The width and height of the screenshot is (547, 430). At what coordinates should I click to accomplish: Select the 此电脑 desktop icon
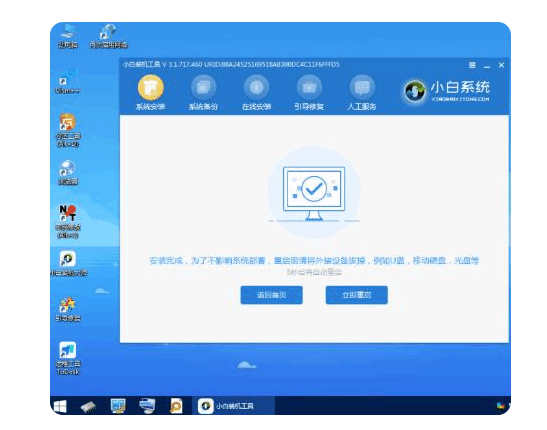68,36
